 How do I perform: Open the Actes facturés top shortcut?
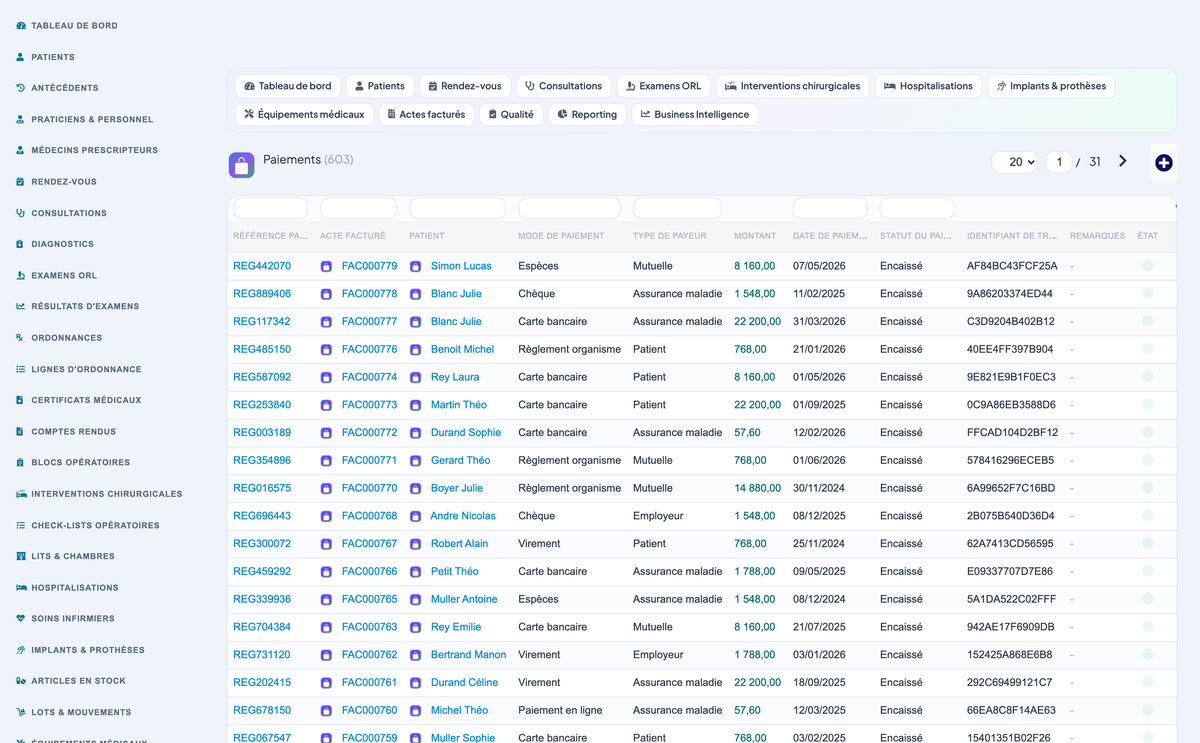point(427,115)
